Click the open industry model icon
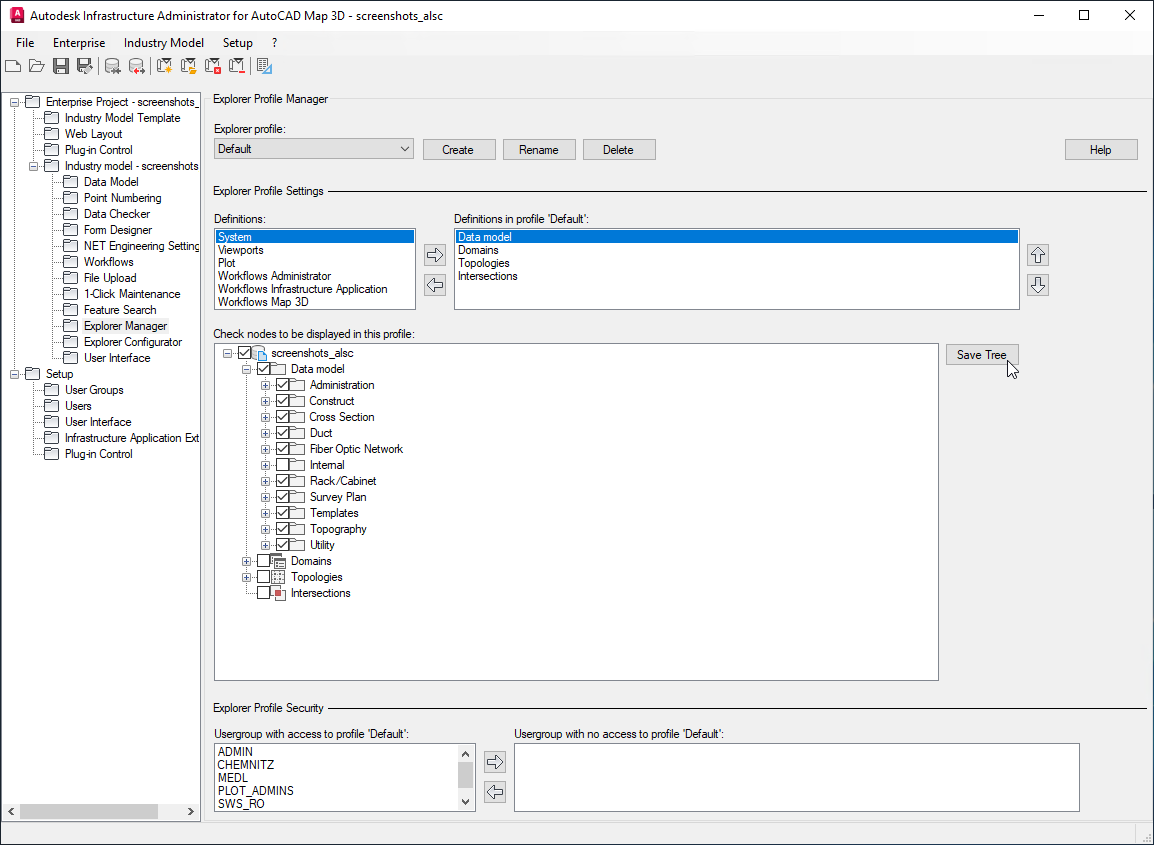1154x845 pixels. point(189,66)
